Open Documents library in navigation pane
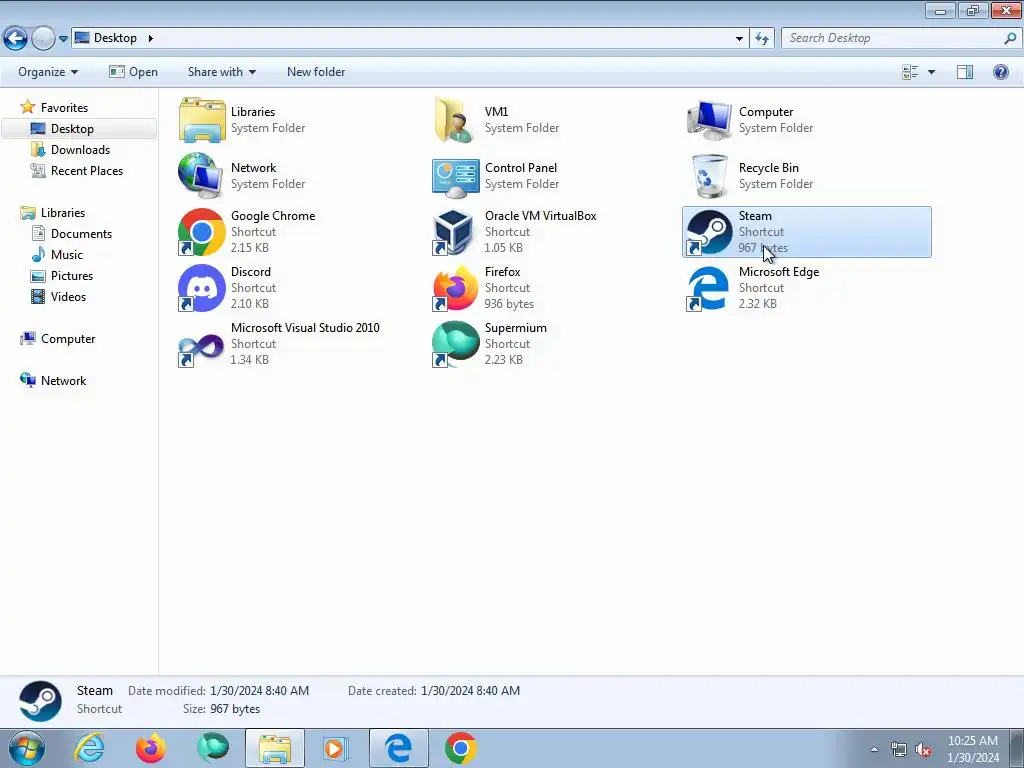Viewport: 1024px width, 768px height. [81, 234]
